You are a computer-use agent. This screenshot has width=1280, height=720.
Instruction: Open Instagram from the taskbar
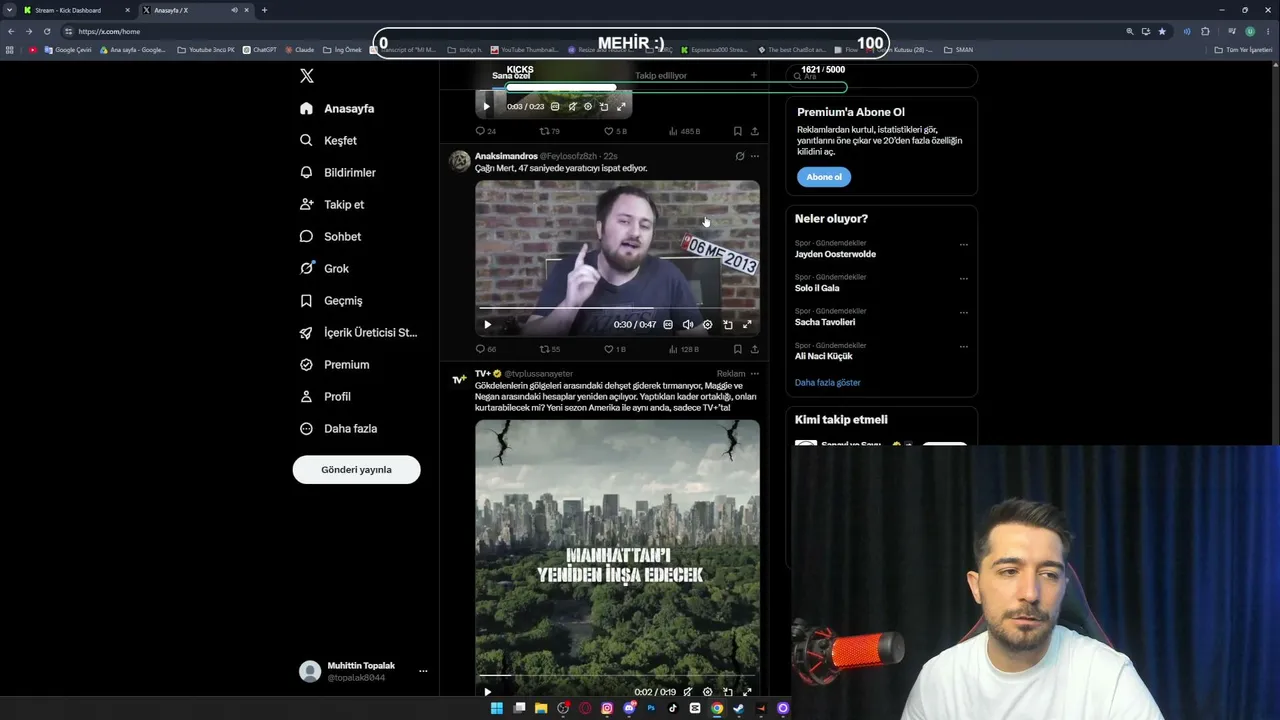coord(607,708)
